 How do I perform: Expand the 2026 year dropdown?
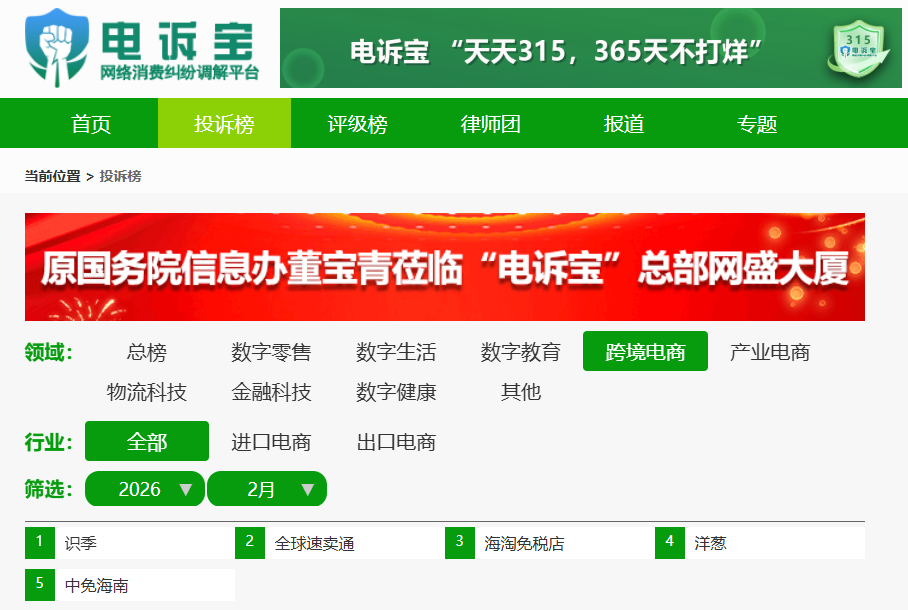[x=145, y=489]
